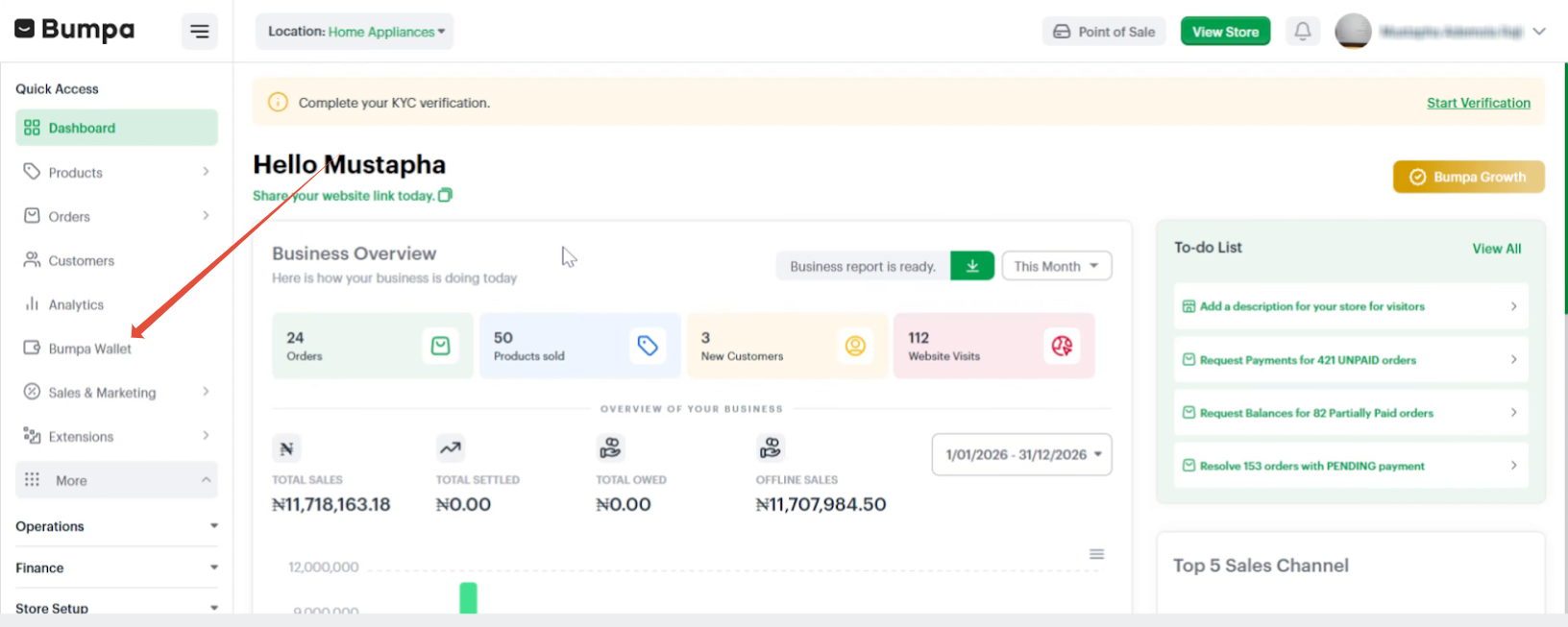Download the business report with green icon
The width and height of the screenshot is (1568, 627).
[x=972, y=266]
